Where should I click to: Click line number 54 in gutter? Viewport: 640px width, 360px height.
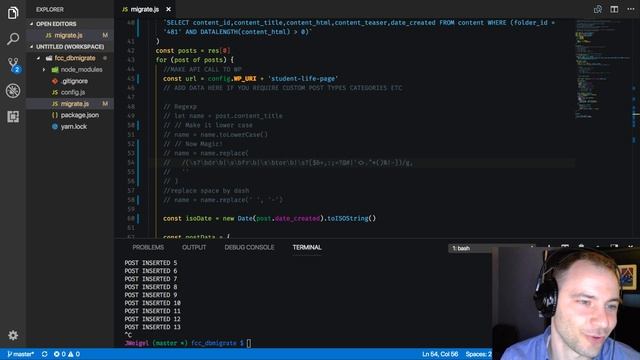pos(131,163)
